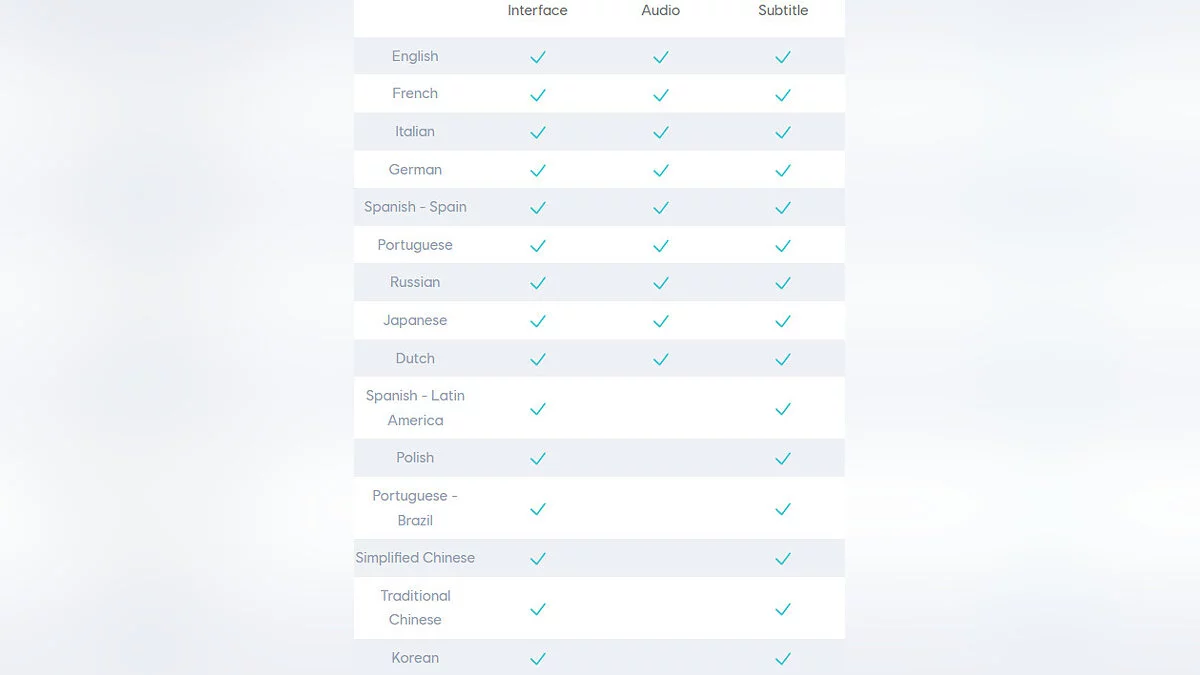Select the Spanish - Latin America row label
The image size is (1200, 675).
(x=415, y=408)
